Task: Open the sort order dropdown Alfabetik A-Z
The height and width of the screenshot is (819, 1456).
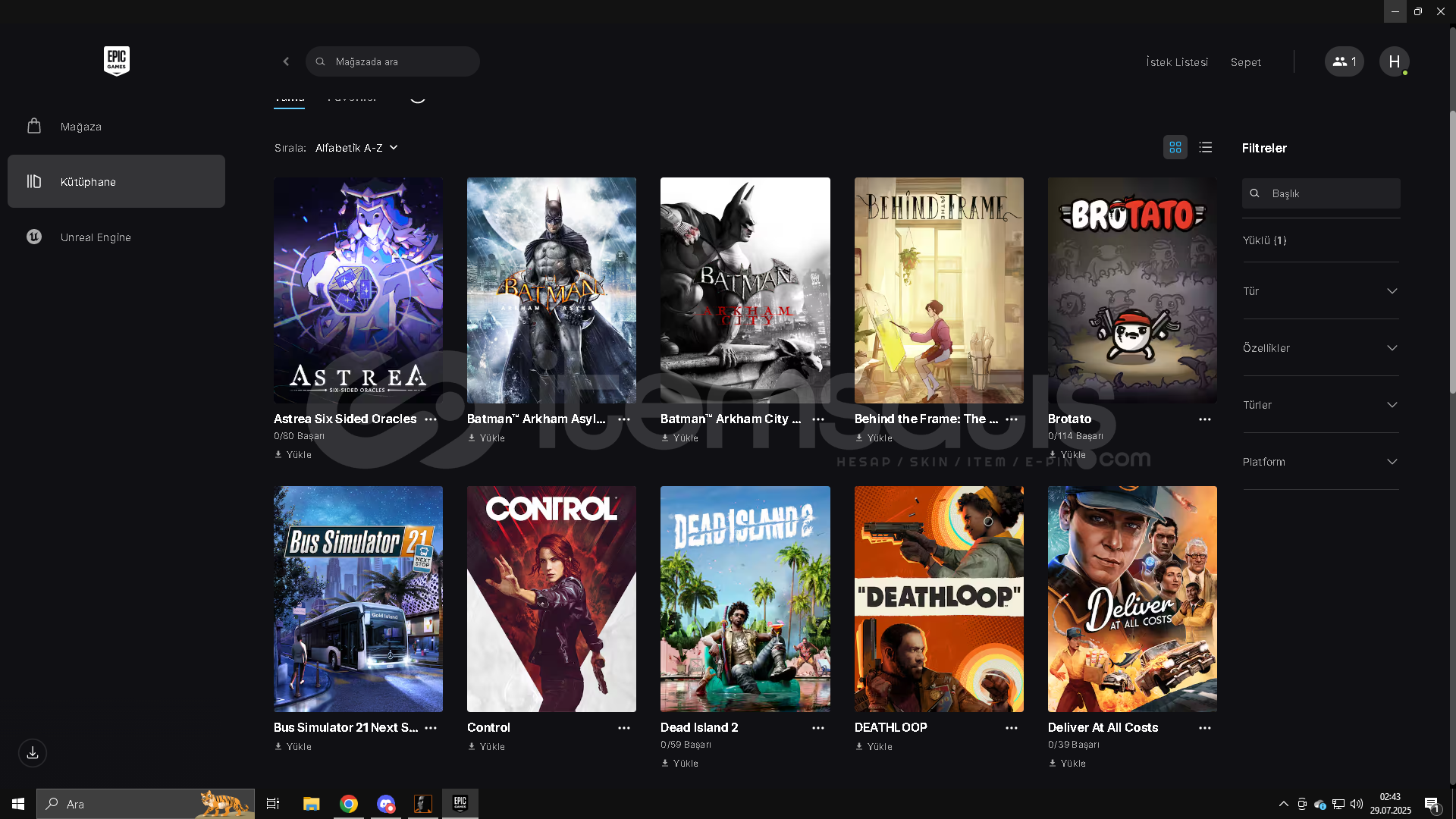Action: click(x=356, y=148)
